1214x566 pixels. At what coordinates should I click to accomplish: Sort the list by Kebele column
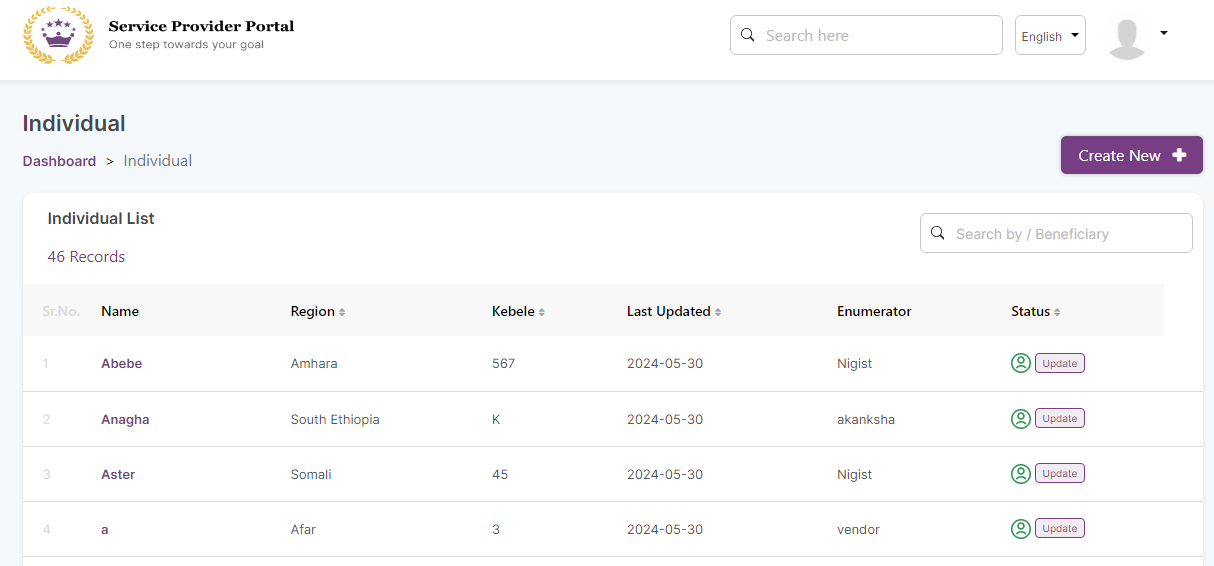point(542,312)
